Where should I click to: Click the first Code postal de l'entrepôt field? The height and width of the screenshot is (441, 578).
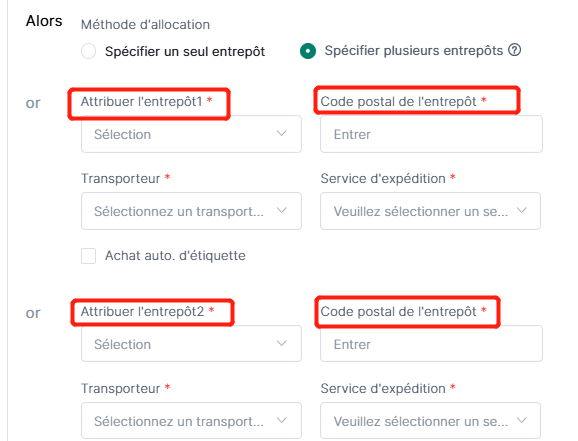pos(431,134)
